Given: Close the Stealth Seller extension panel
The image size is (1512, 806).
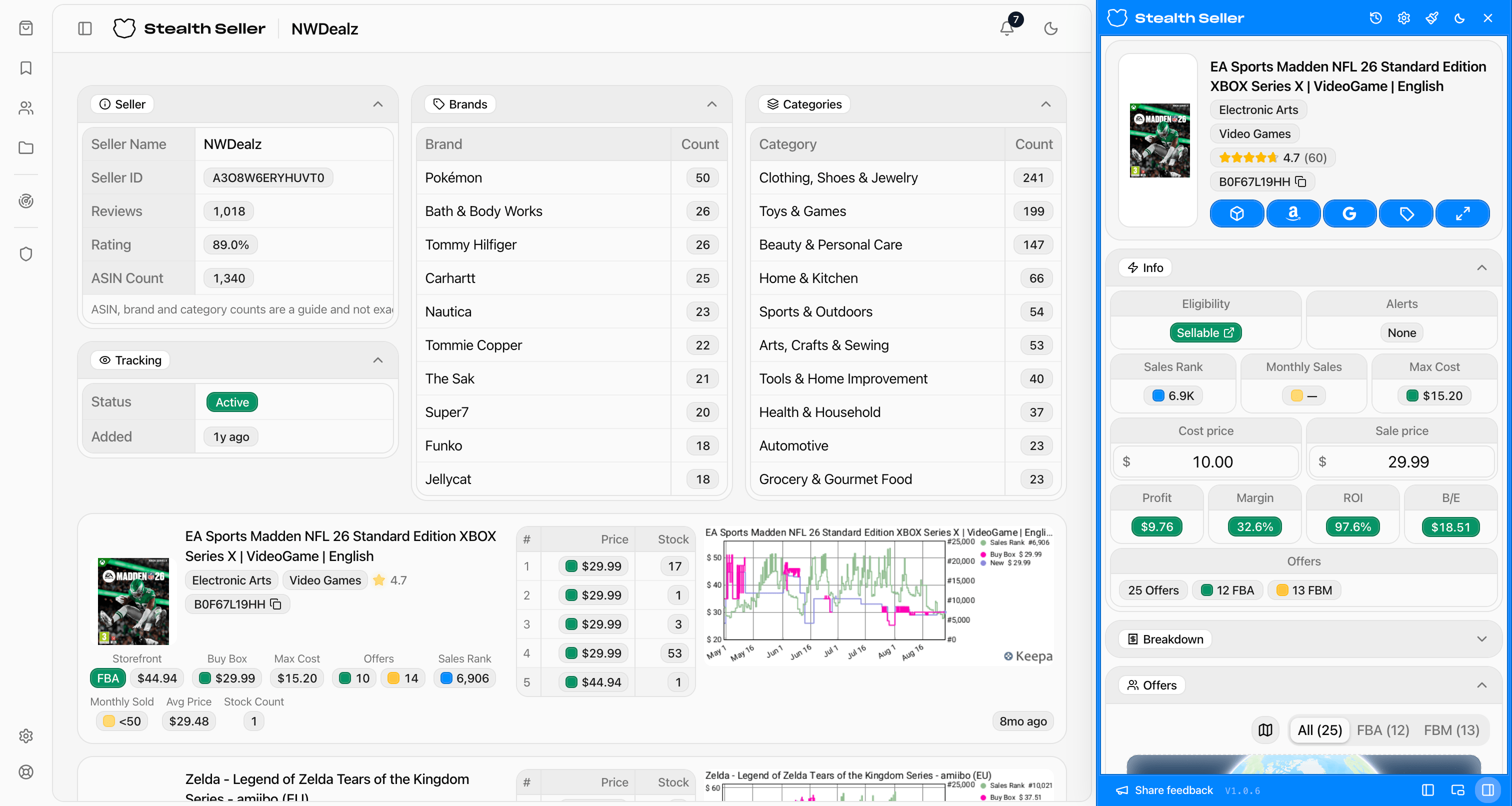Looking at the screenshot, I should point(1488,18).
